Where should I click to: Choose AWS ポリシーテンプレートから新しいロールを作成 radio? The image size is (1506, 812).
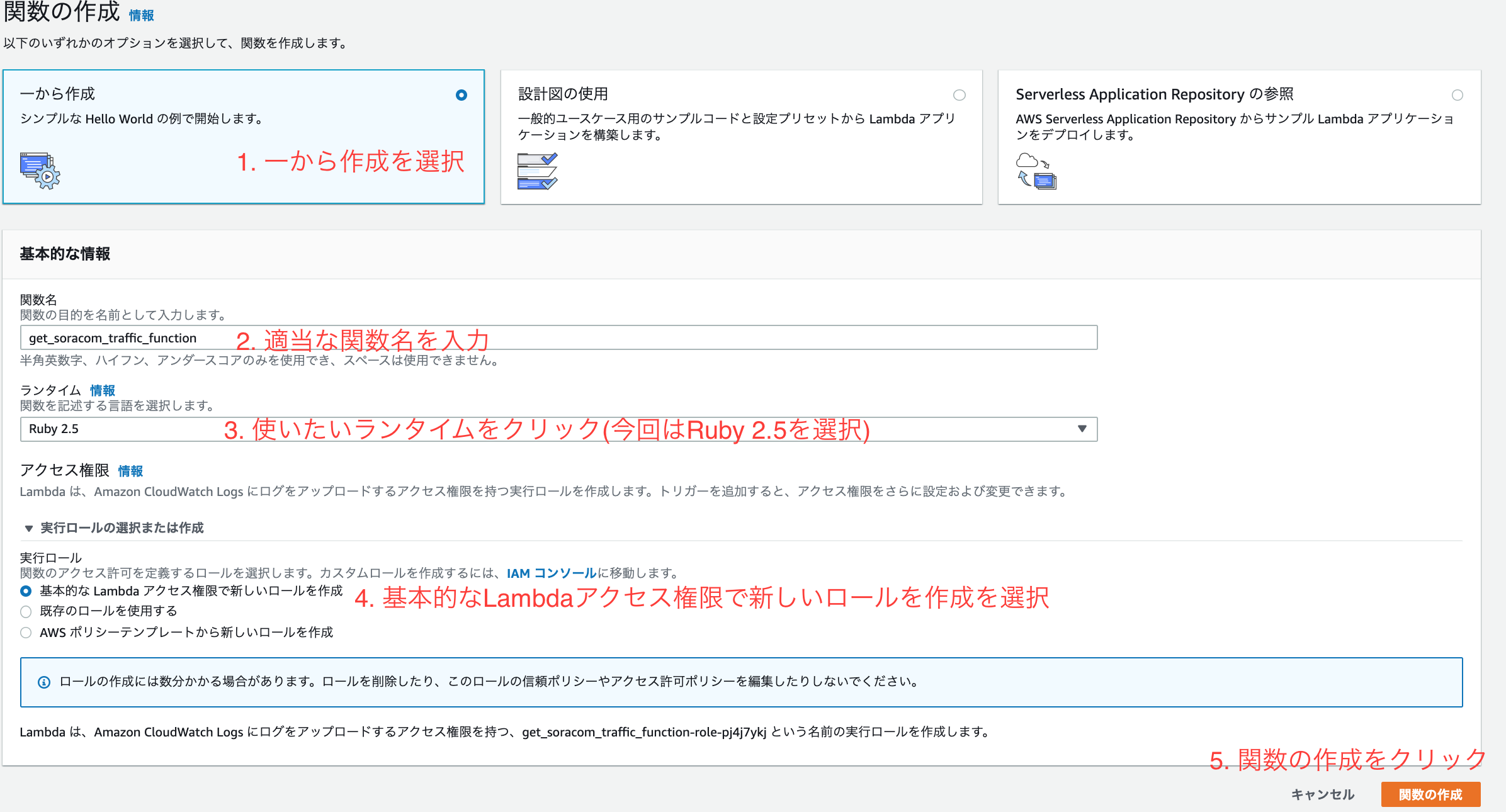pyautogui.click(x=26, y=633)
